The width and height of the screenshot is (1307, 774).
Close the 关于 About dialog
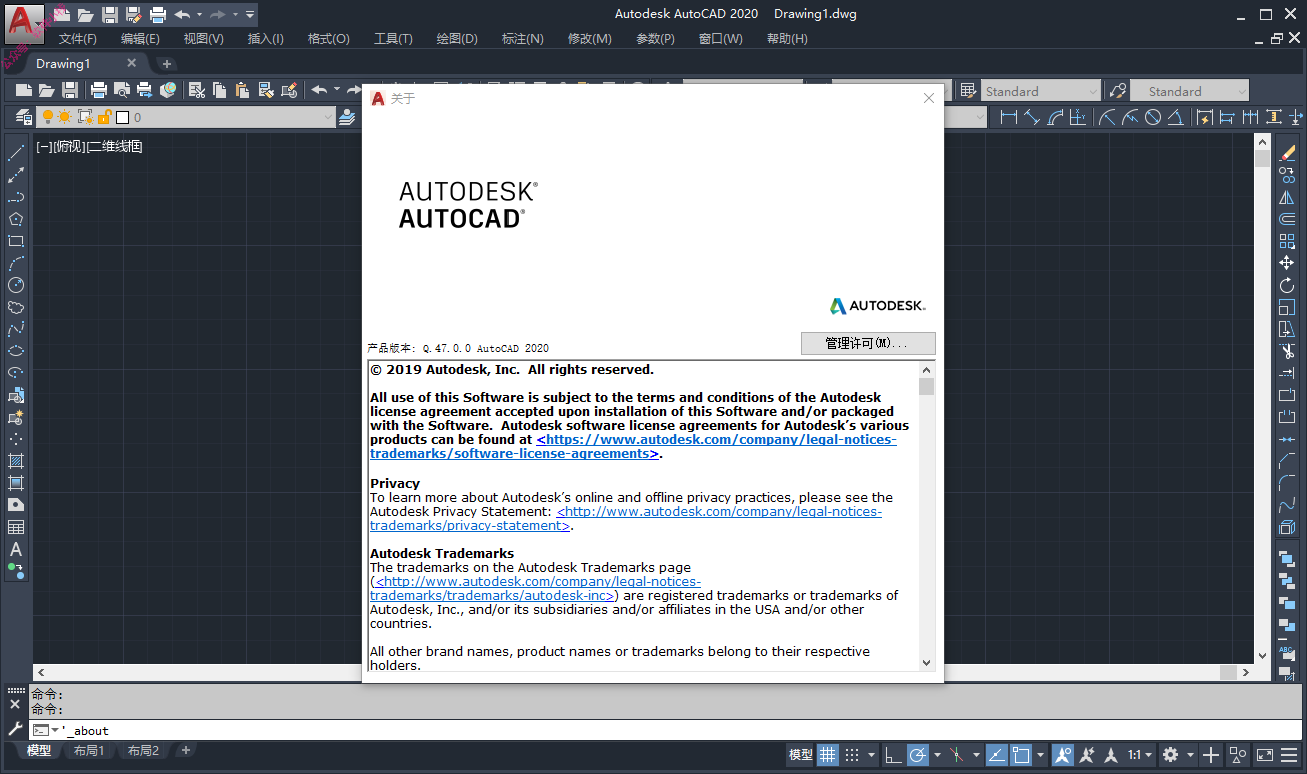(929, 98)
